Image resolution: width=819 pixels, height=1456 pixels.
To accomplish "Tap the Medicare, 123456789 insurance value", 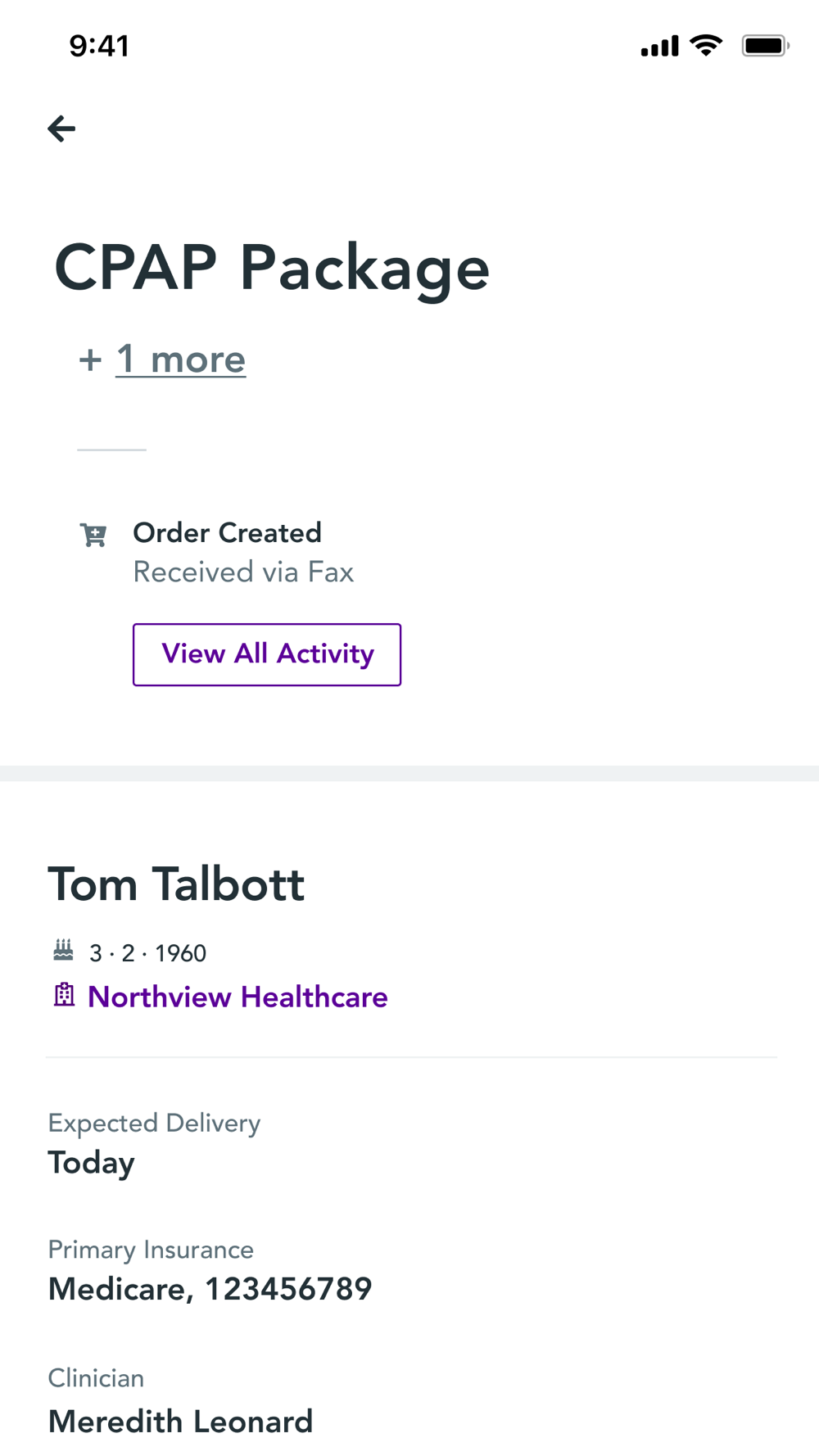I will click(x=210, y=1289).
